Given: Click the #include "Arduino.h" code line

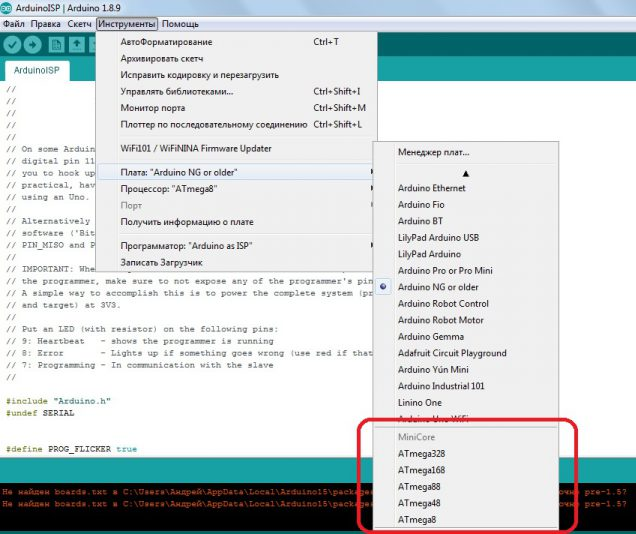Looking at the screenshot, I should (x=58, y=401).
